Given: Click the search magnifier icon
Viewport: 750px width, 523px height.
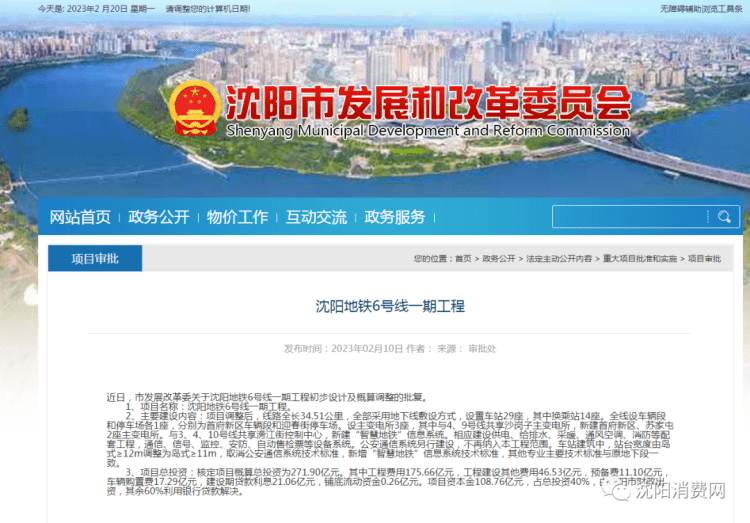Looking at the screenshot, I should click(724, 217).
